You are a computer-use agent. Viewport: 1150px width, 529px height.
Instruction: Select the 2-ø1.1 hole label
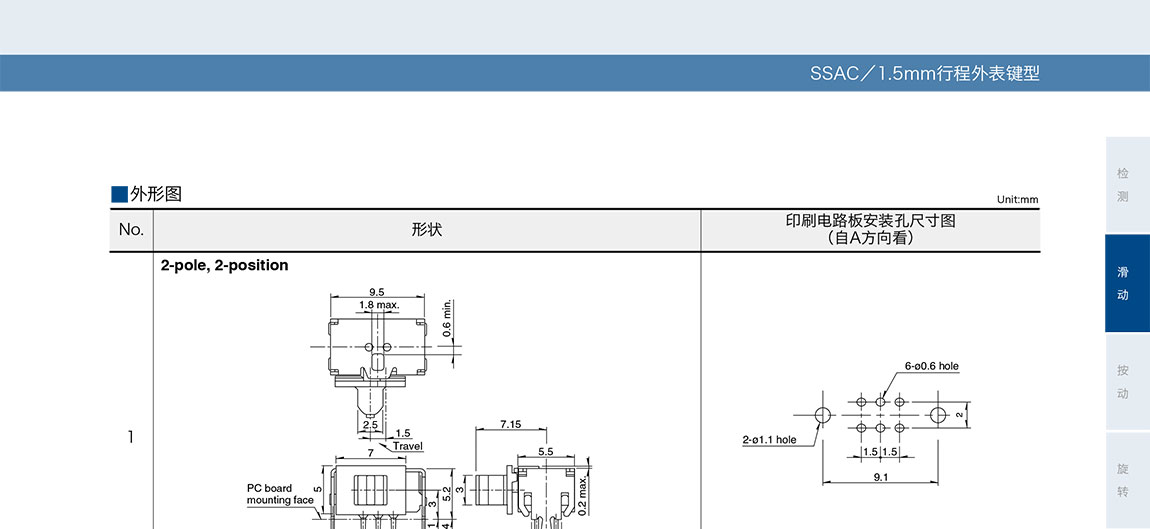pos(769,439)
